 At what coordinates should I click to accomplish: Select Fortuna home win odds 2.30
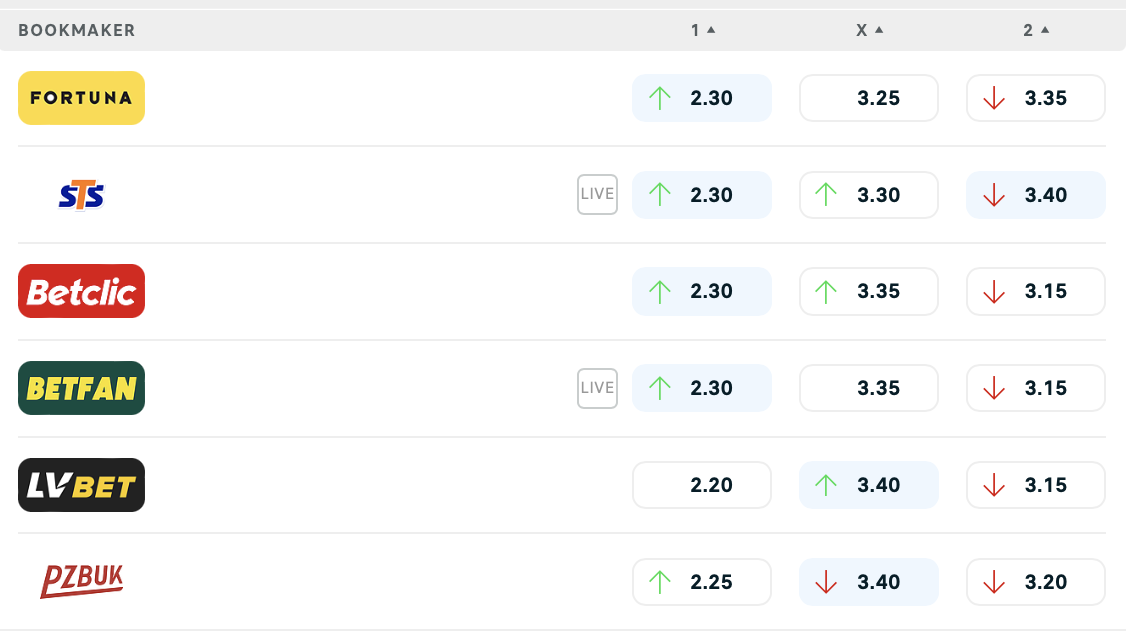pos(702,98)
